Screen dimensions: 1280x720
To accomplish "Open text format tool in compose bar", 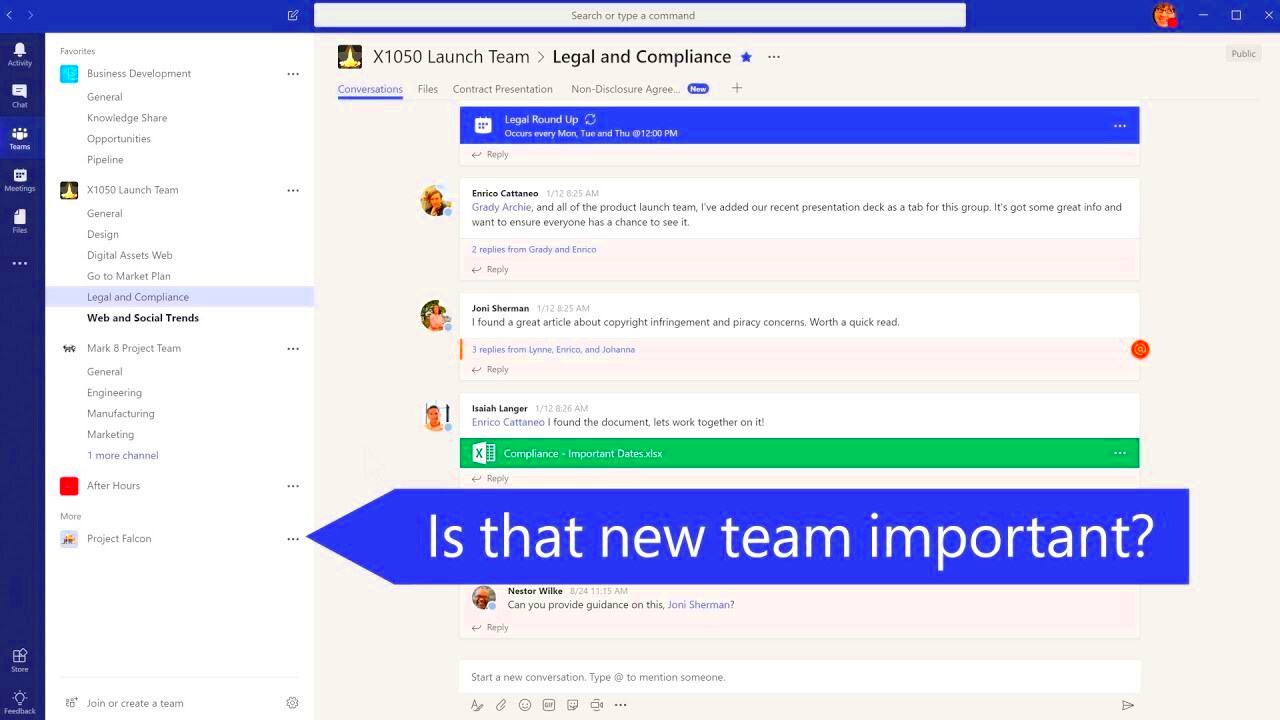I will pyautogui.click(x=477, y=705).
